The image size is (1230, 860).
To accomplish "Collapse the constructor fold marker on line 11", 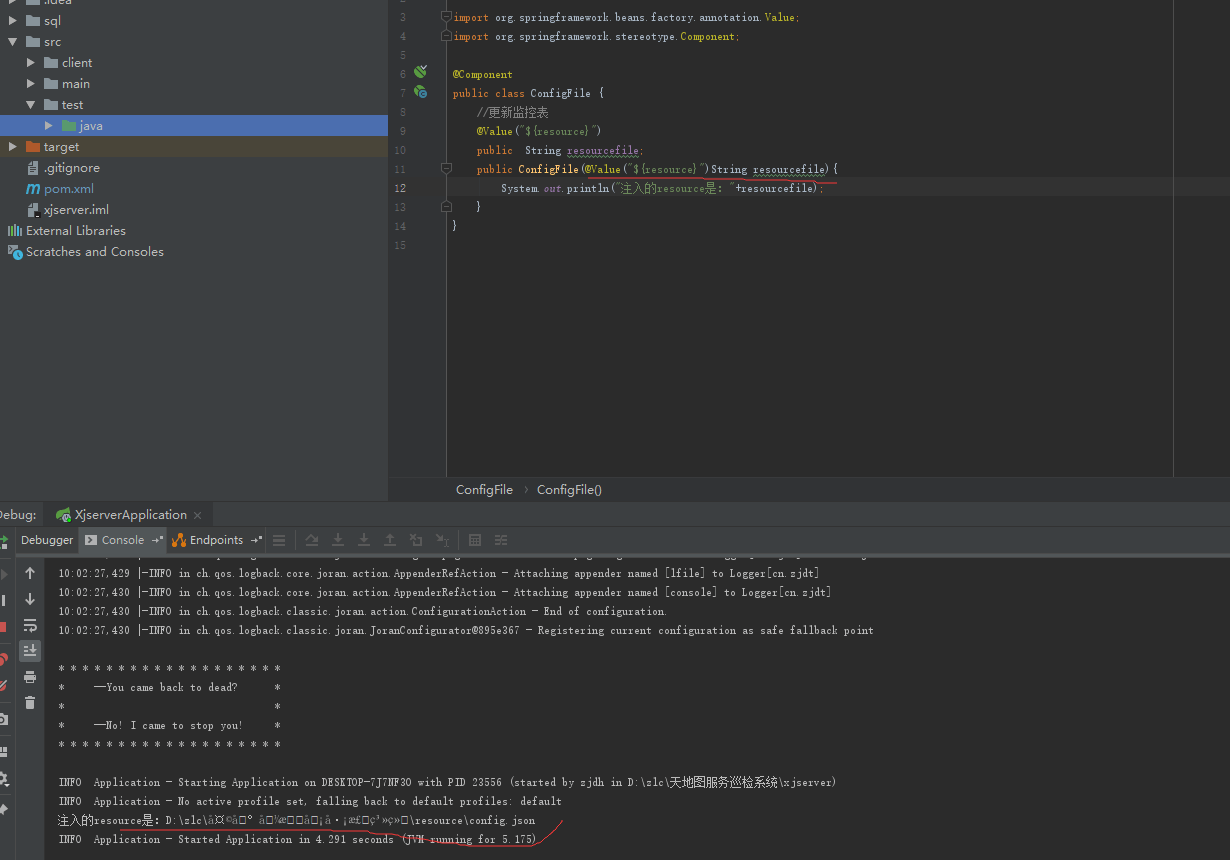I will tap(446, 169).
